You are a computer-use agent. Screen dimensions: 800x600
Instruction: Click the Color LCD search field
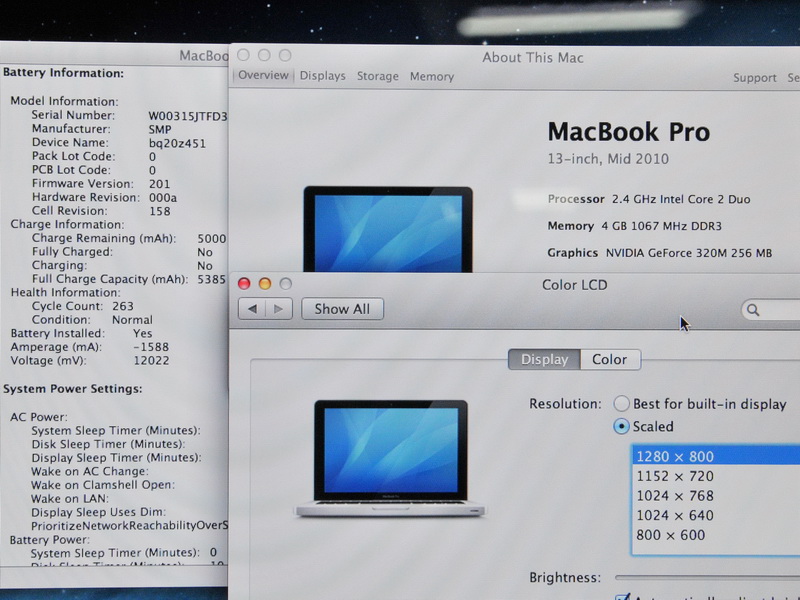pos(770,310)
